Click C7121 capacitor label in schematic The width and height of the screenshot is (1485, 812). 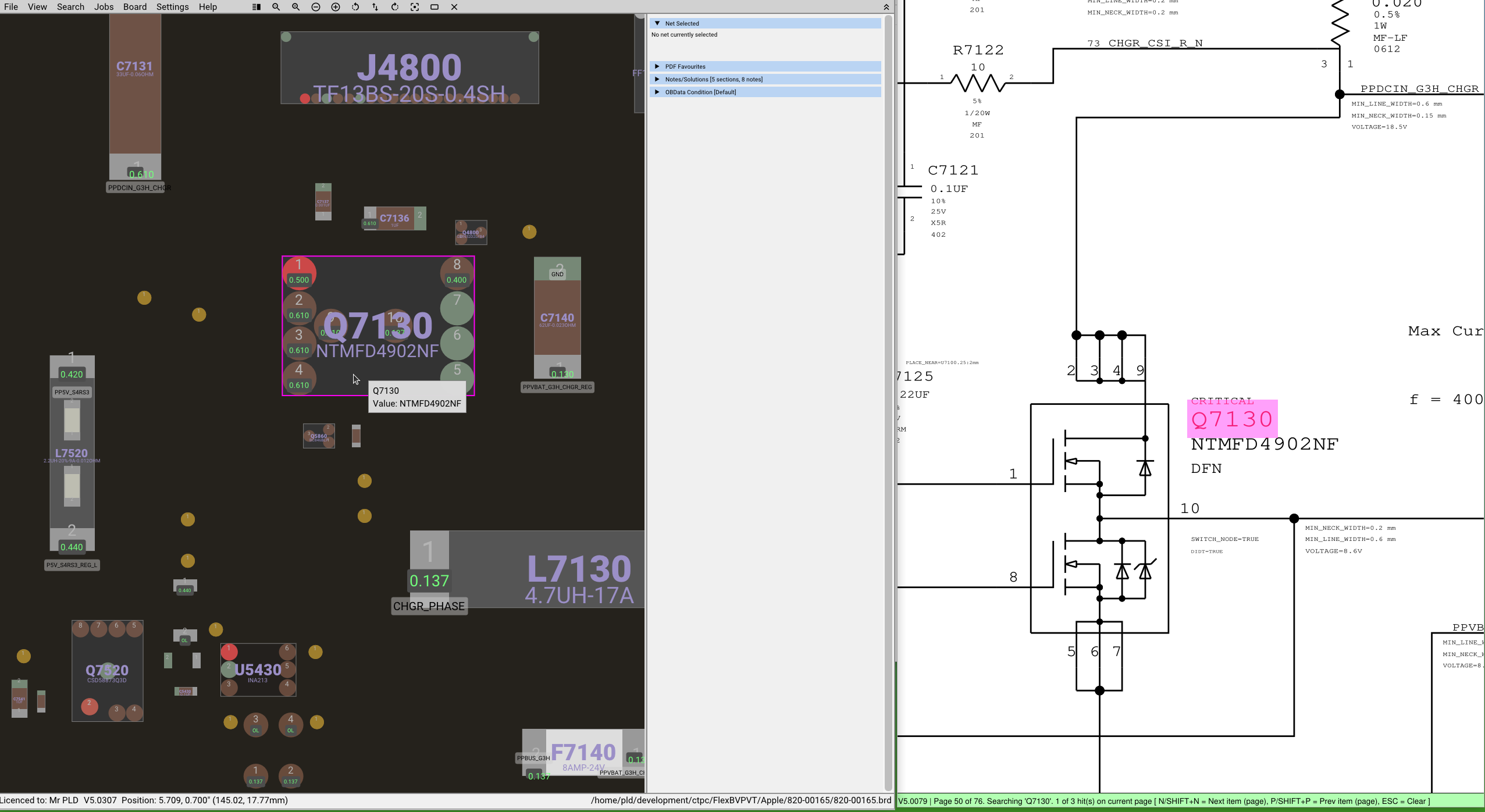pyautogui.click(x=953, y=170)
